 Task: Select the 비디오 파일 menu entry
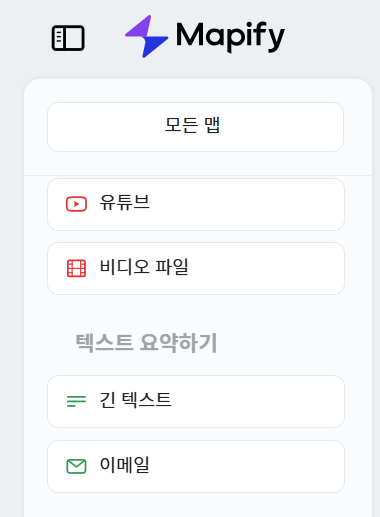196,269
